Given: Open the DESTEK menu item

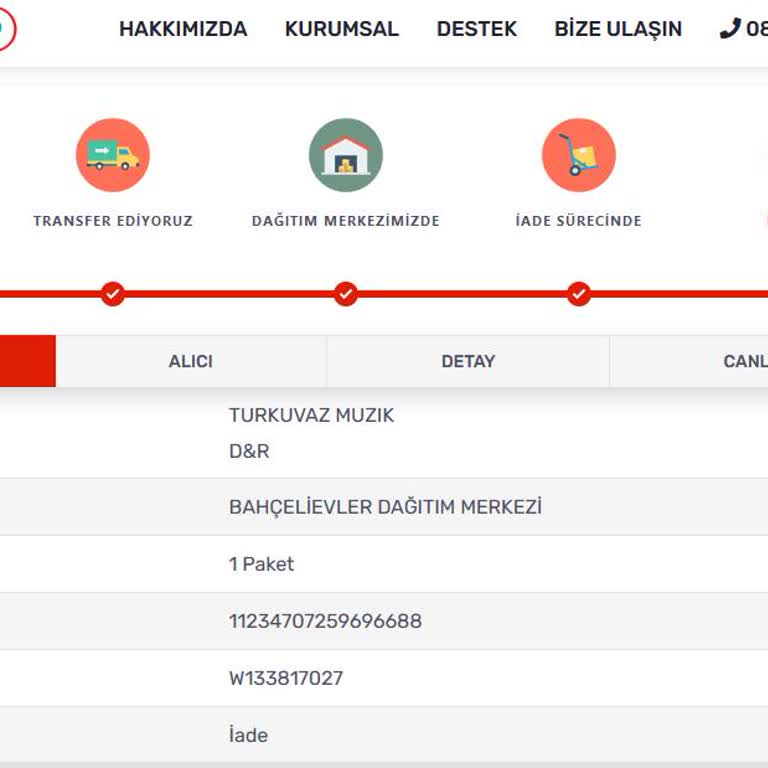Looking at the screenshot, I should tap(477, 29).
